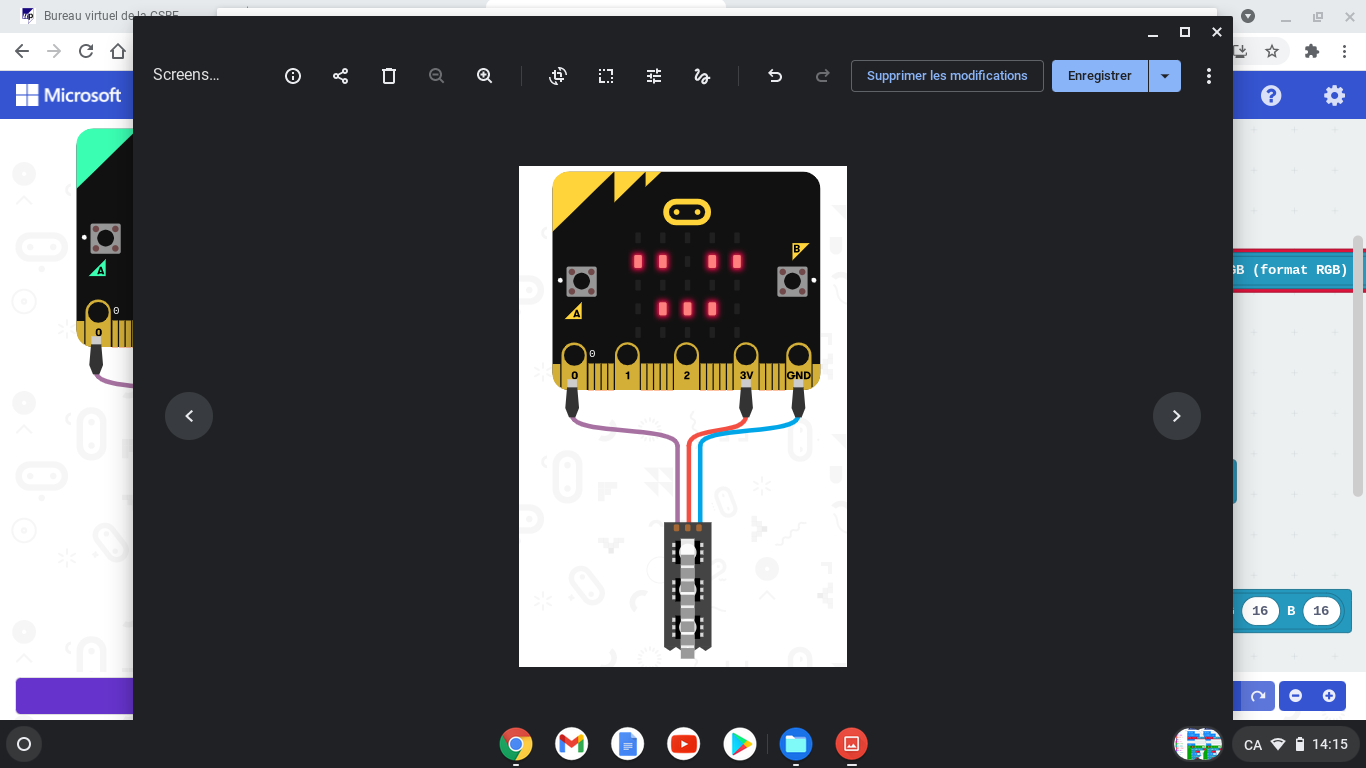Viewport: 1366px width, 768px height.
Task: Open the screenshot thumbnail in the shelf
Action: [1198, 744]
